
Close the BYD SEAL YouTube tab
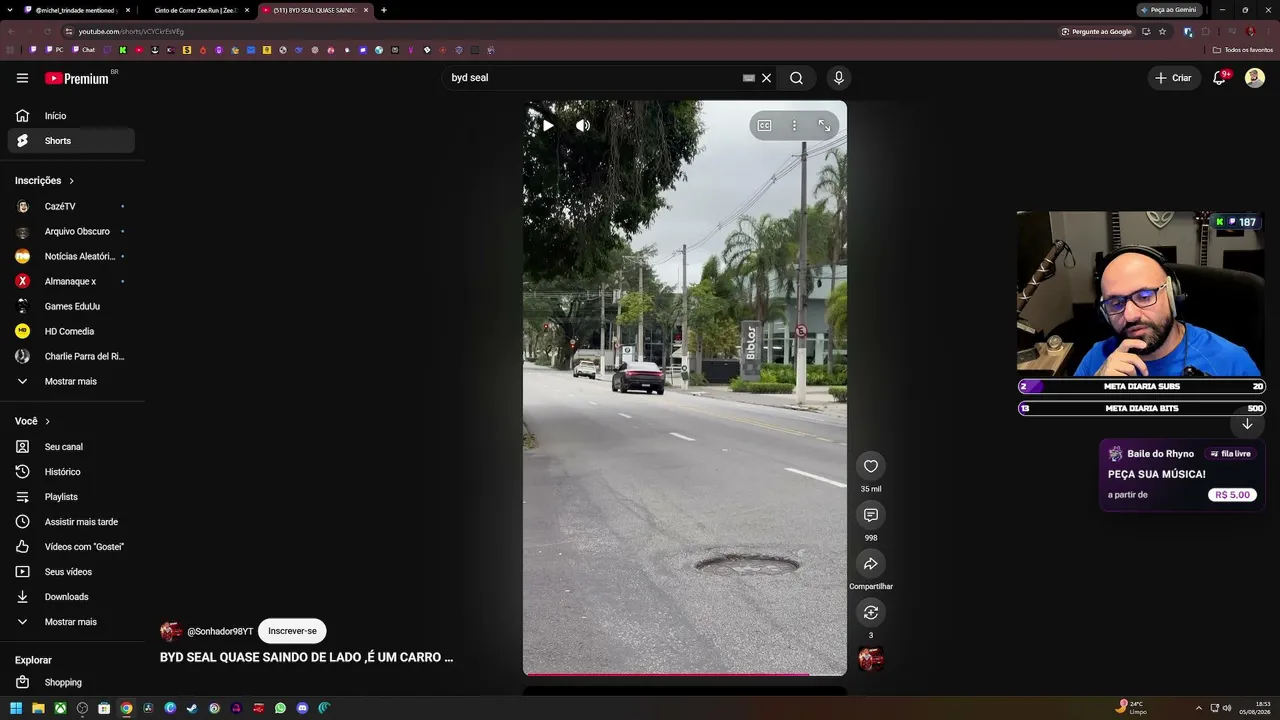tap(366, 10)
